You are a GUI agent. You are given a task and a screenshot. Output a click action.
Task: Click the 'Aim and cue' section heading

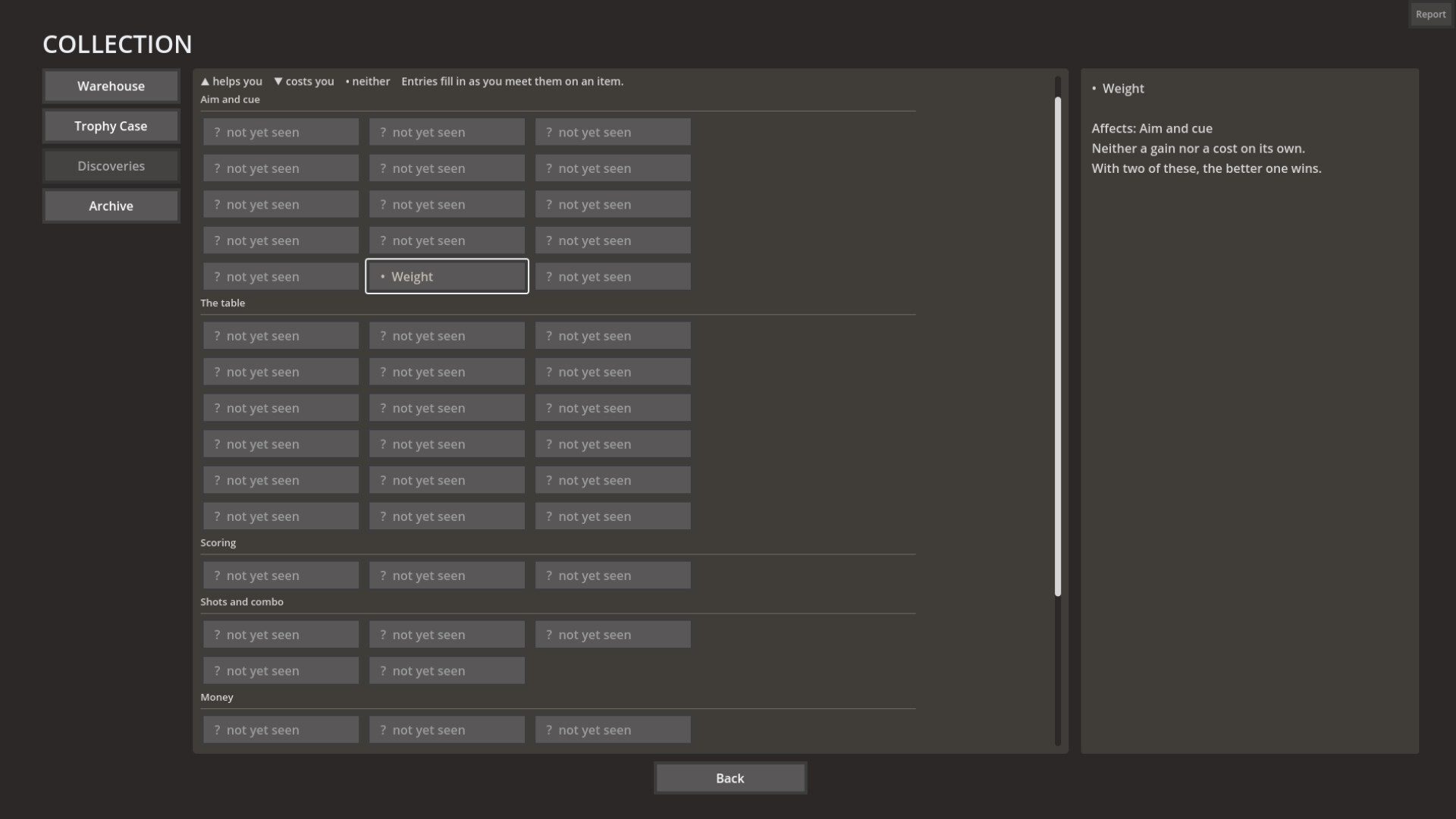click(230, 99)
